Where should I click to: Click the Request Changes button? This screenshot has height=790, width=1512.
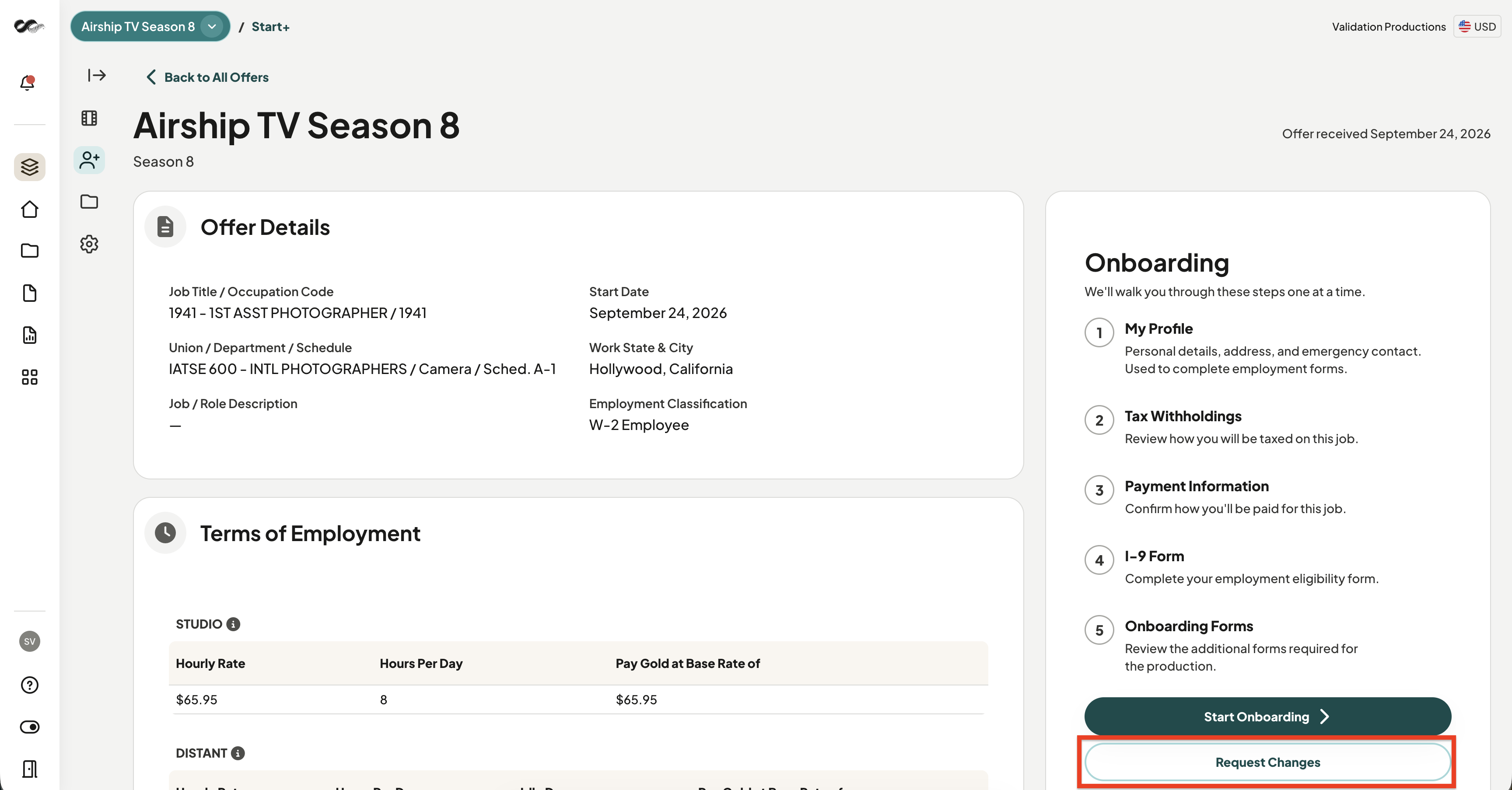1267,762
